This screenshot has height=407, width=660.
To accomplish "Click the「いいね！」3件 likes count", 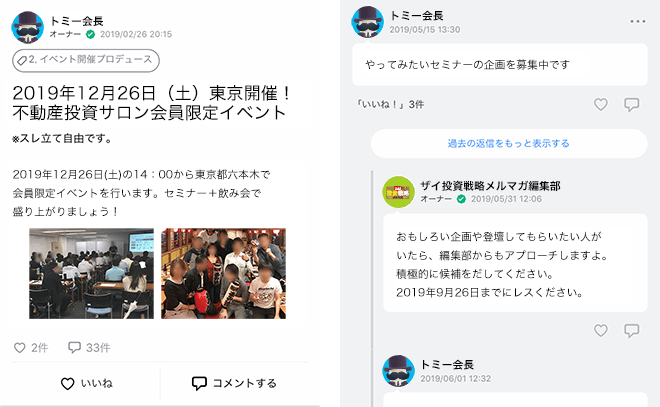I will [x=390, y=104].
